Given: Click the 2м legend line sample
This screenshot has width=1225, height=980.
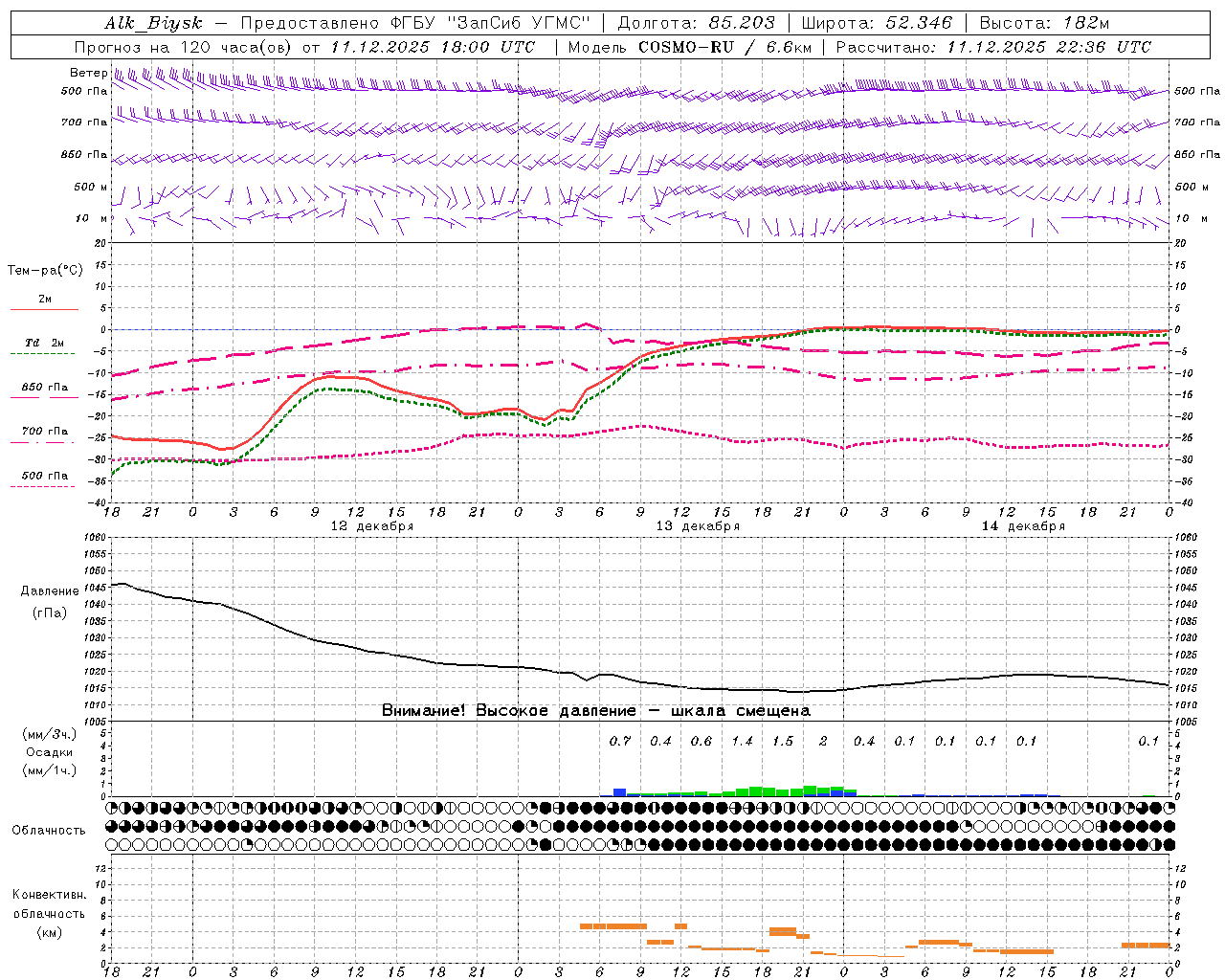Looking at the screenshot, I should 44,309.
